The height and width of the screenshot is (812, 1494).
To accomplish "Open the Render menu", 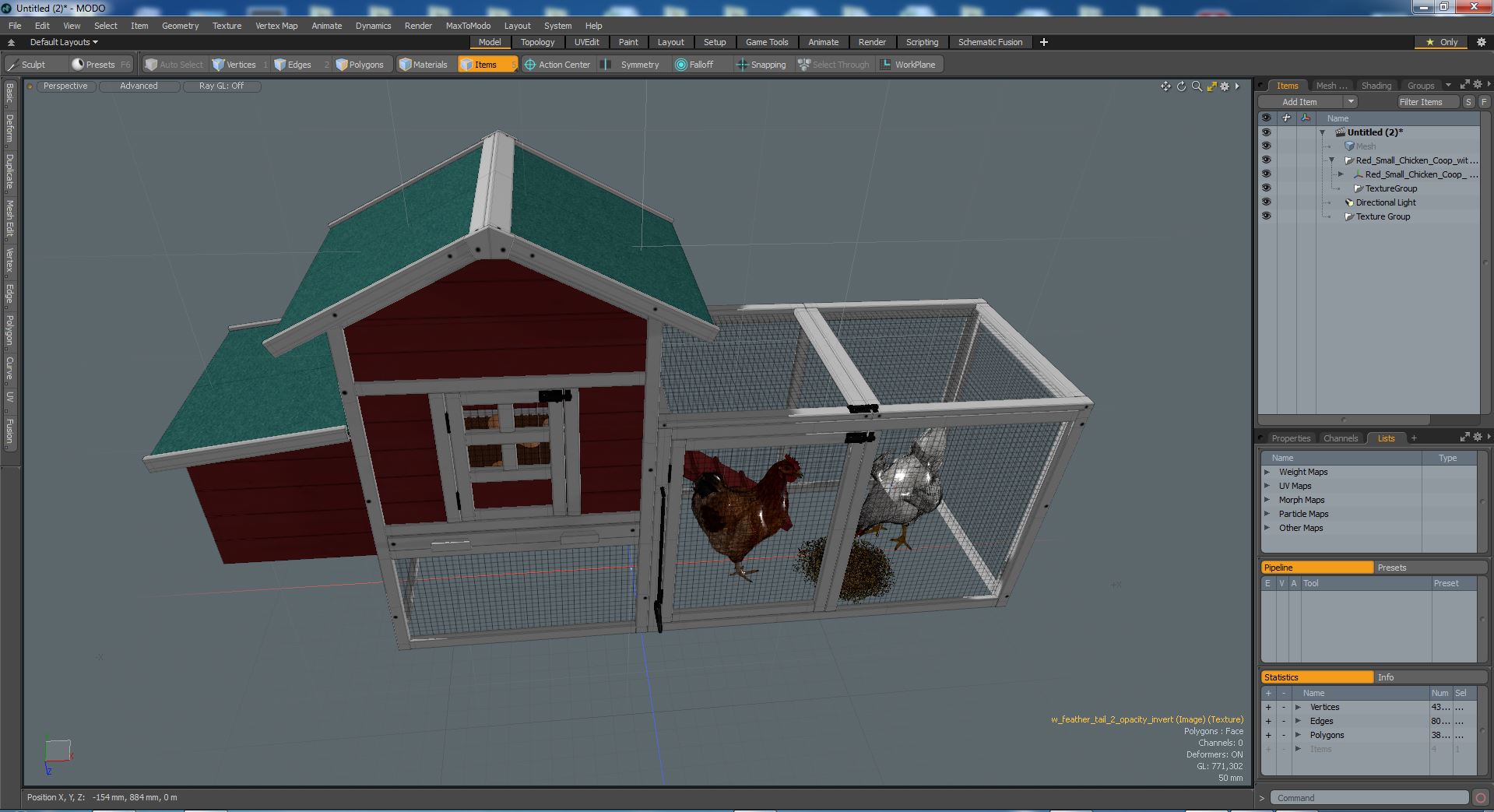I will pyautogui.click(x=418, y=26).
